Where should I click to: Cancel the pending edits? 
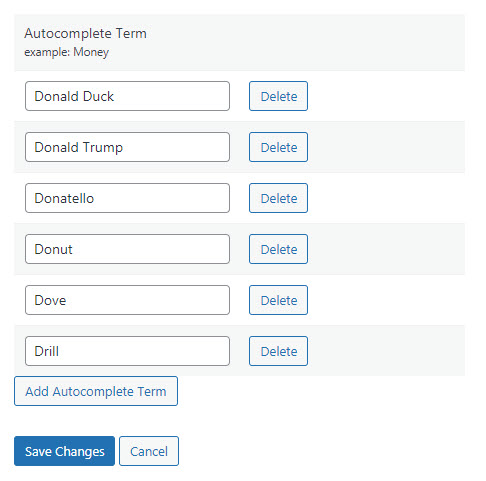point(149,451)
